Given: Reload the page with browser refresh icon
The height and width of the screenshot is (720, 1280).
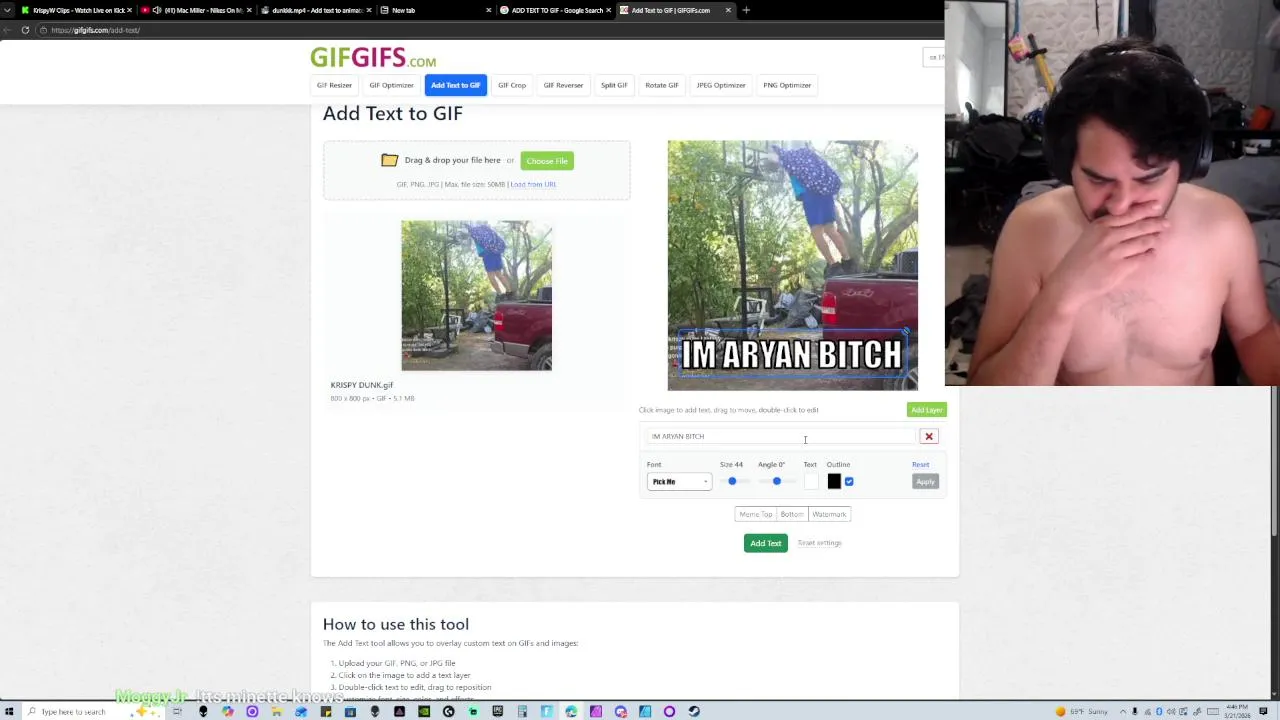Looking at the screenshot, I should (25, 30).
